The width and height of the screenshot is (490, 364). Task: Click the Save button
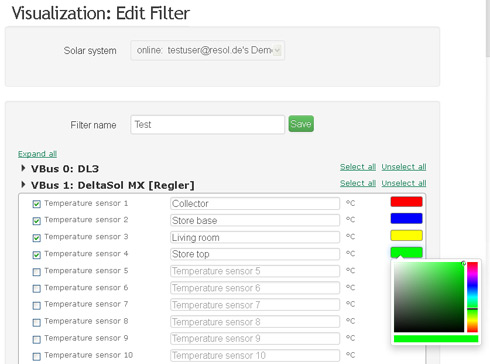point(301,124)
